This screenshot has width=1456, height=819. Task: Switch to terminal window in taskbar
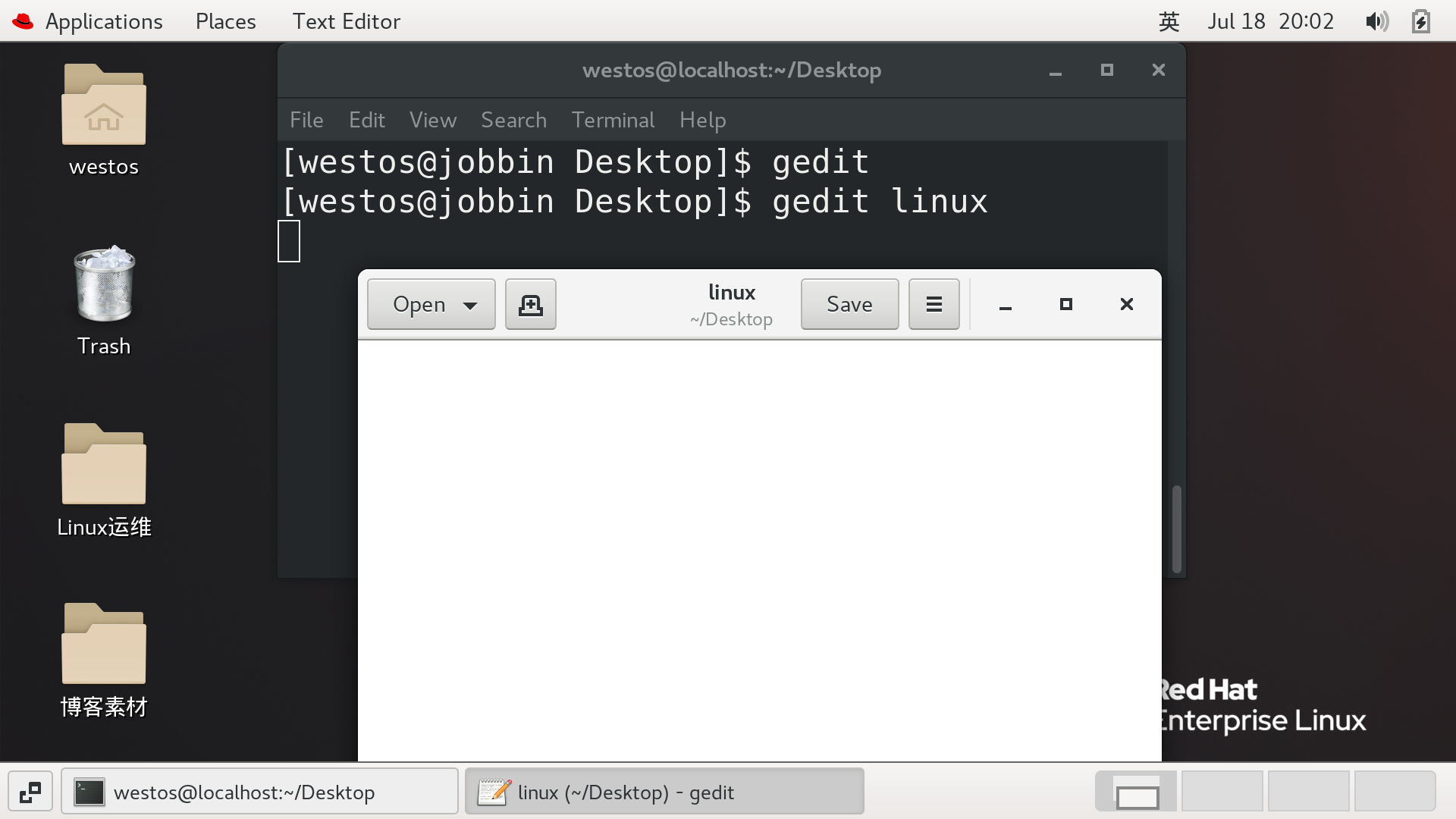coord(259,792)
